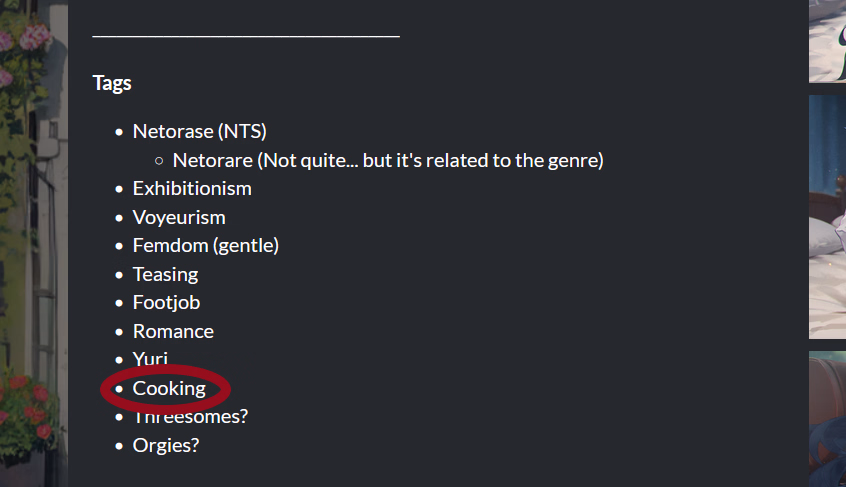Click the hollow bullet before Netorare
Image resolution: width=846 pixels, height=487 pixels.
pos(159,161)
